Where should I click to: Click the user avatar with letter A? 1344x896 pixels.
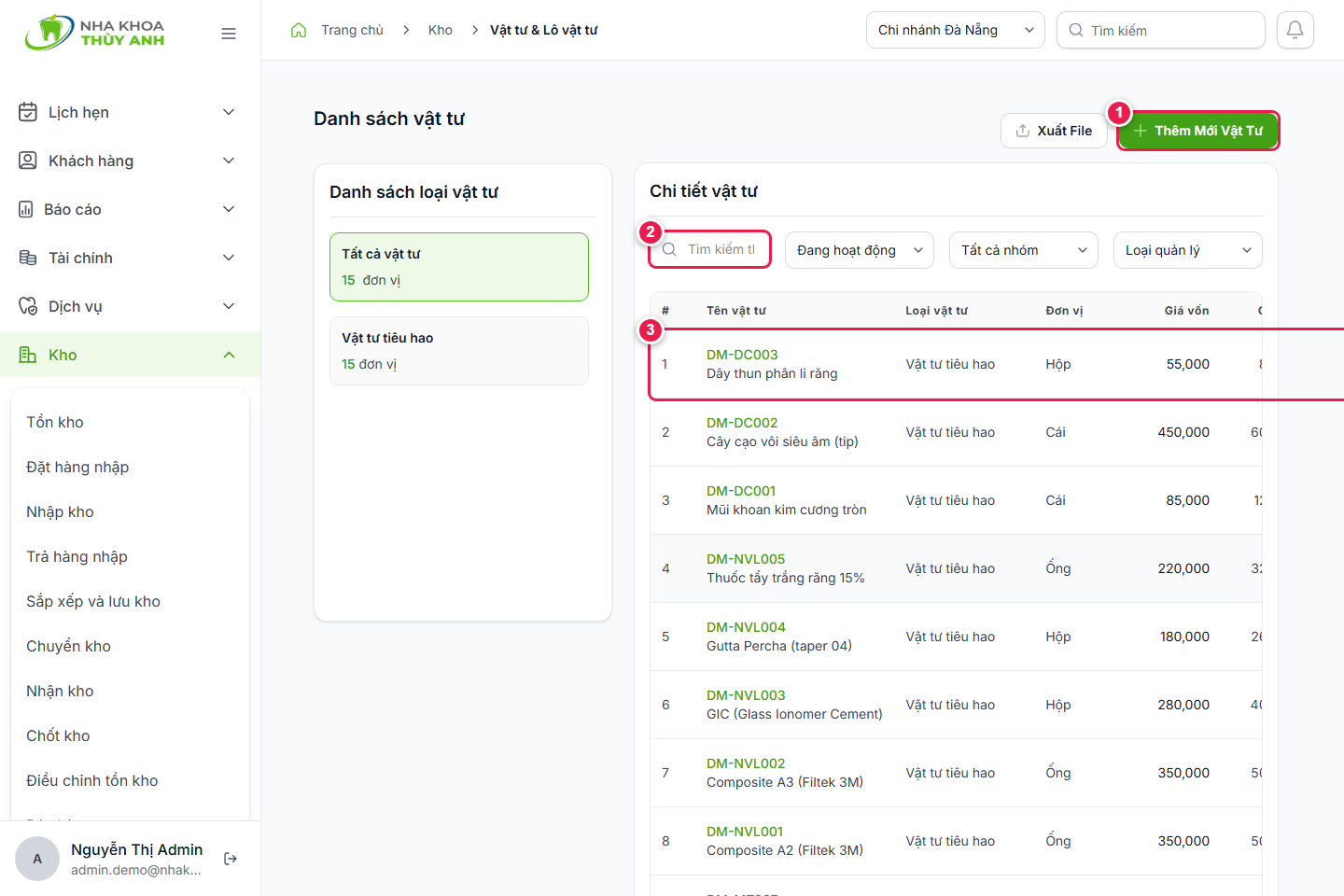click(x=37, y=859)
